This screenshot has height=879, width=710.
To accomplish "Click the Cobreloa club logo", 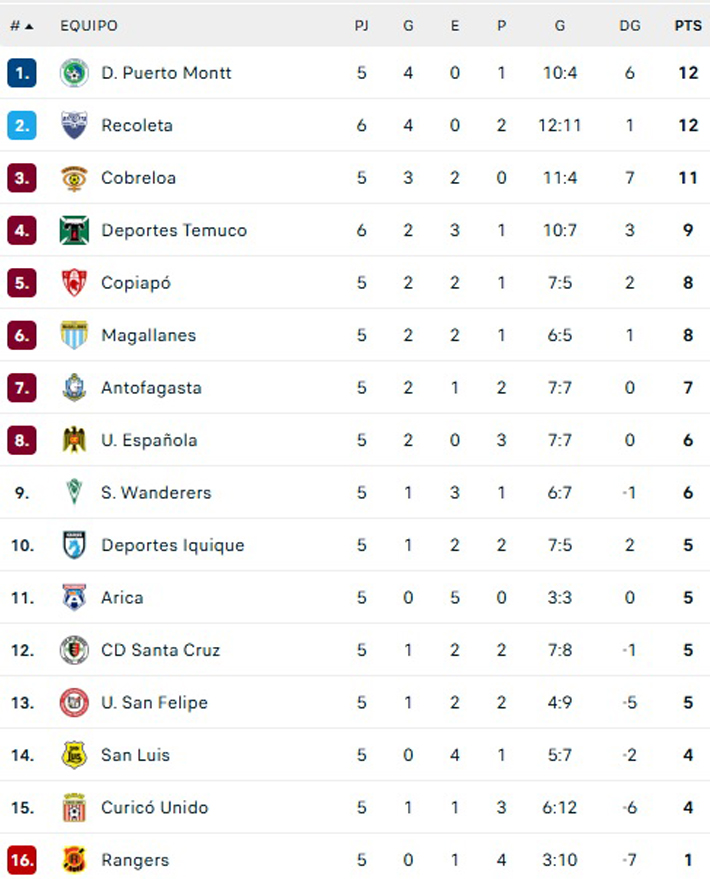I will (74, 178).
